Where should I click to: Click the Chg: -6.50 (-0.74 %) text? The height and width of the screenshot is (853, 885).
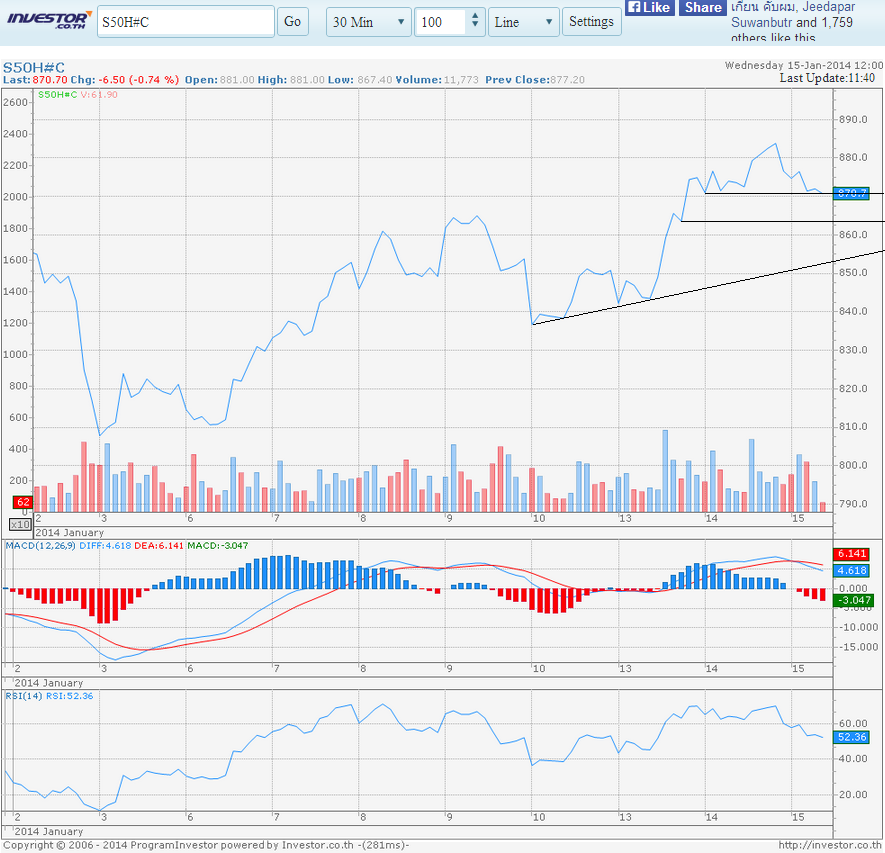pos(125,80)
